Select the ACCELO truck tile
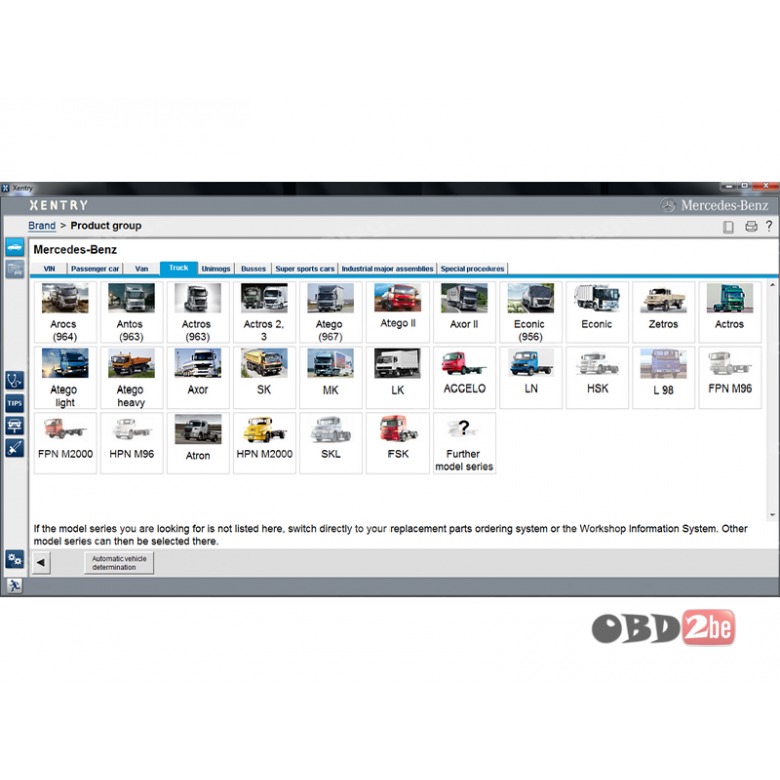The width and height of the screenshot is (780, 780). 464,378
